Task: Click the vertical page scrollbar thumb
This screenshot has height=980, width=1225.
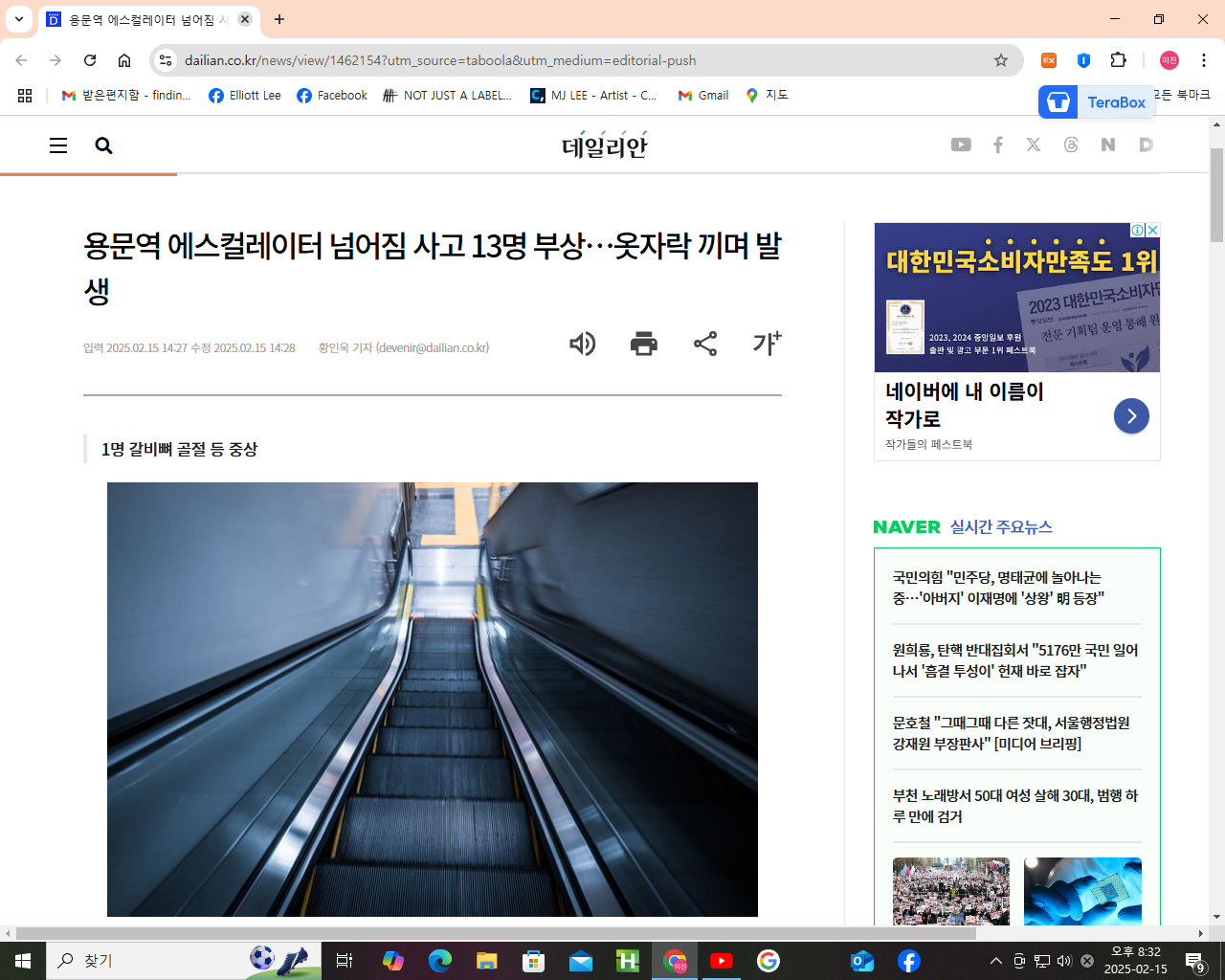Action: pos(1217,195)
